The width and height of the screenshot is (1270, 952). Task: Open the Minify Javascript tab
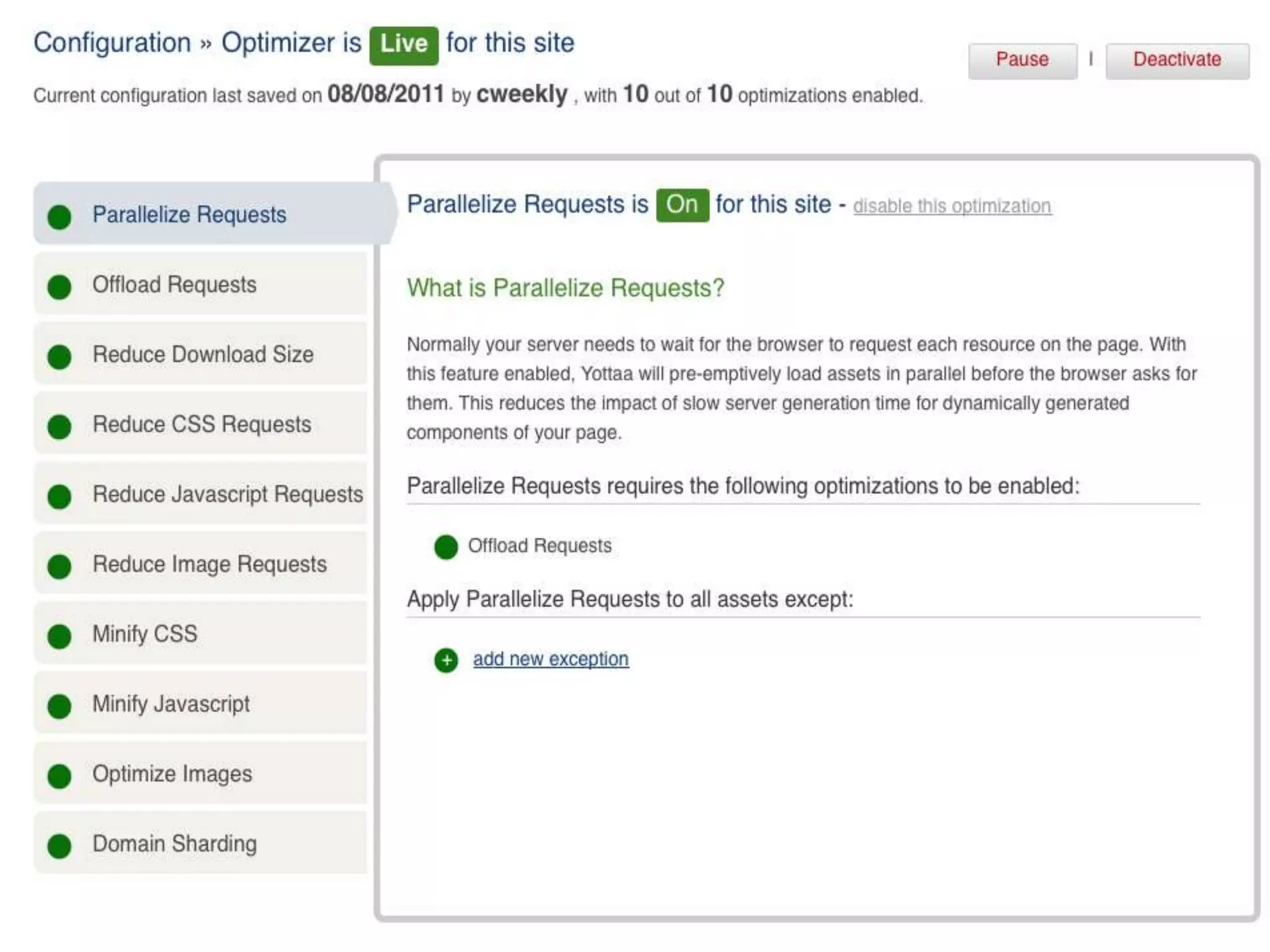pyautogui.click(x=171, y=704)
